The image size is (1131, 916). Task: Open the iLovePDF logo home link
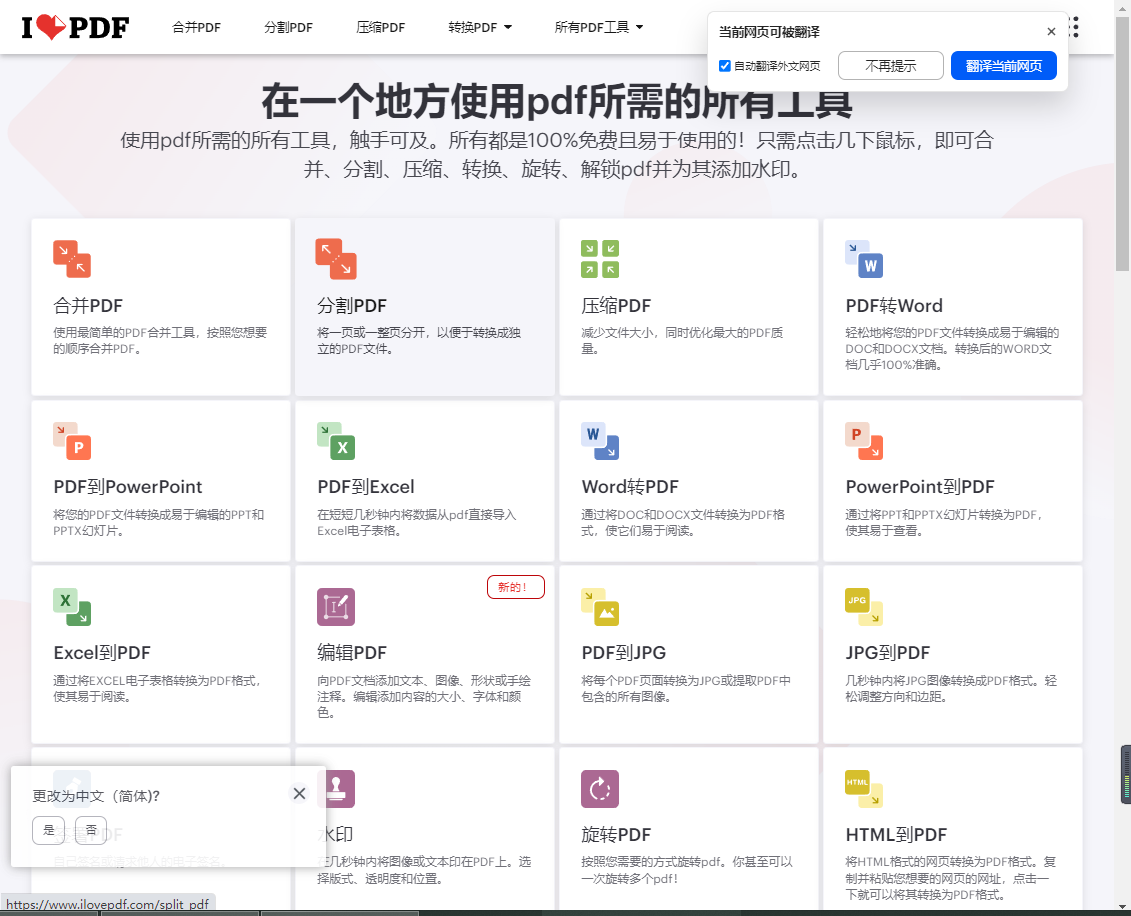tap(75, 27)
